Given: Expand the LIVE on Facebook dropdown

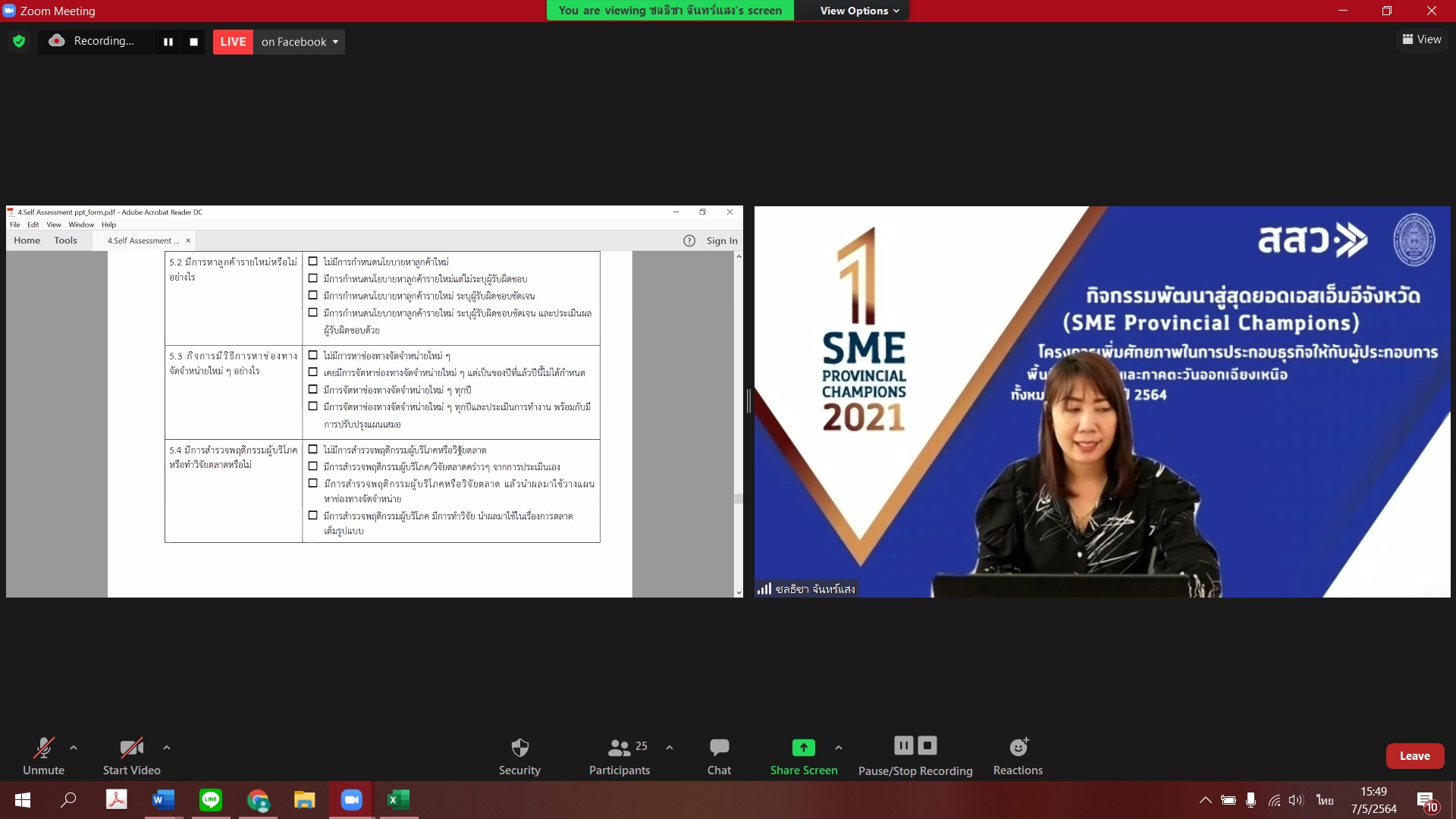Looking at the screenshot, I should click(335, 42).
